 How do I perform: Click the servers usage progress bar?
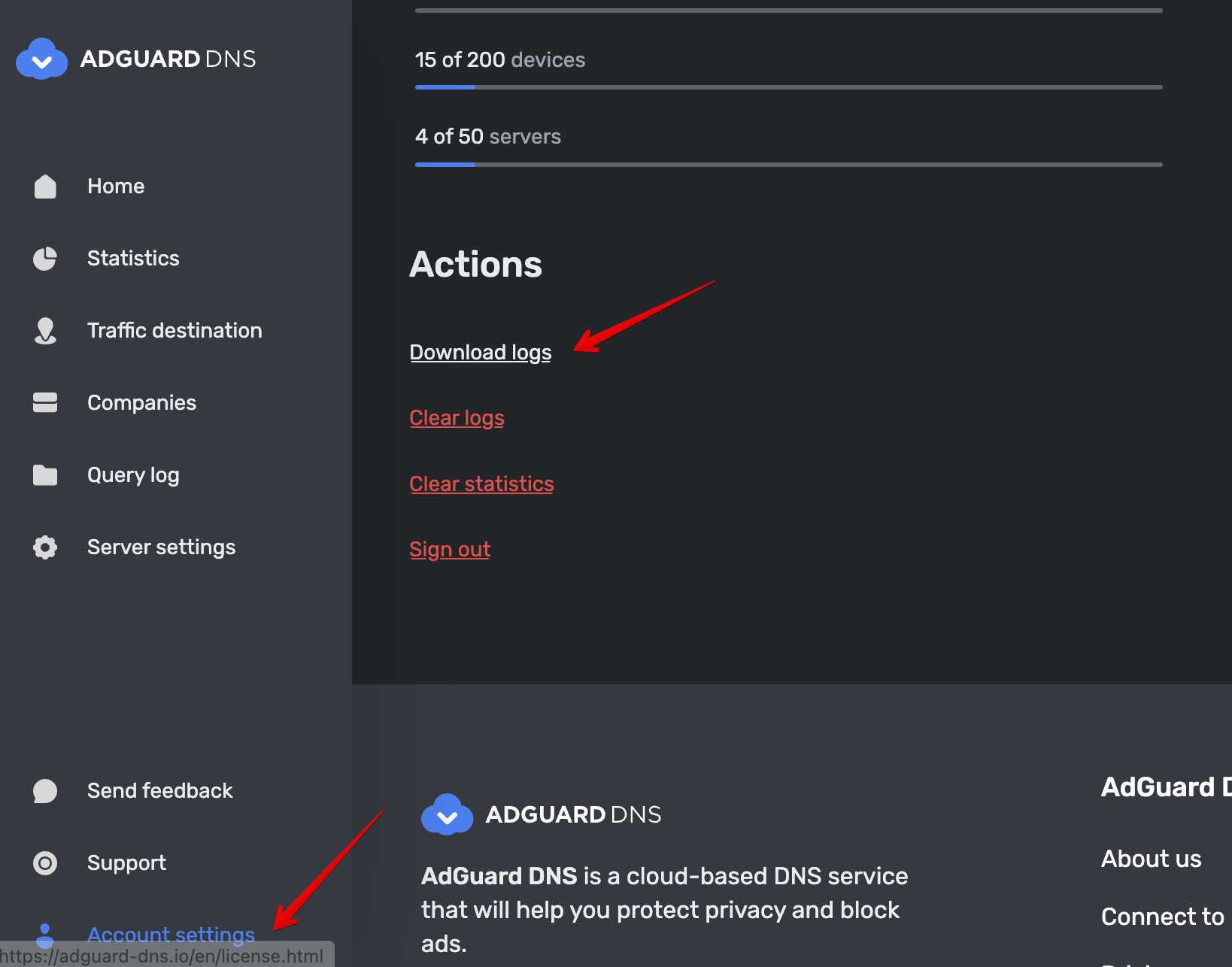(787, 164)
